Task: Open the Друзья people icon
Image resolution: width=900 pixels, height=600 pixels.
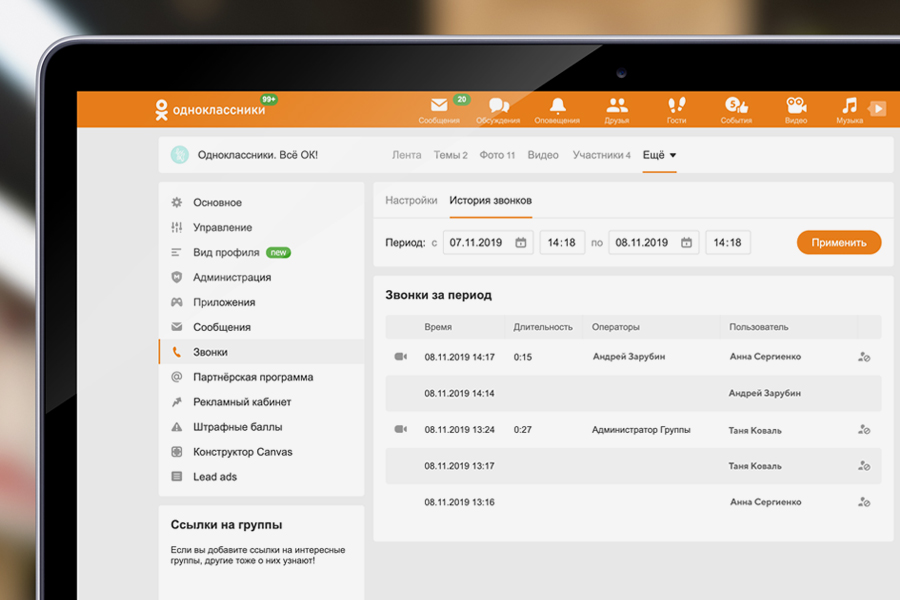Action: point(617,106)
